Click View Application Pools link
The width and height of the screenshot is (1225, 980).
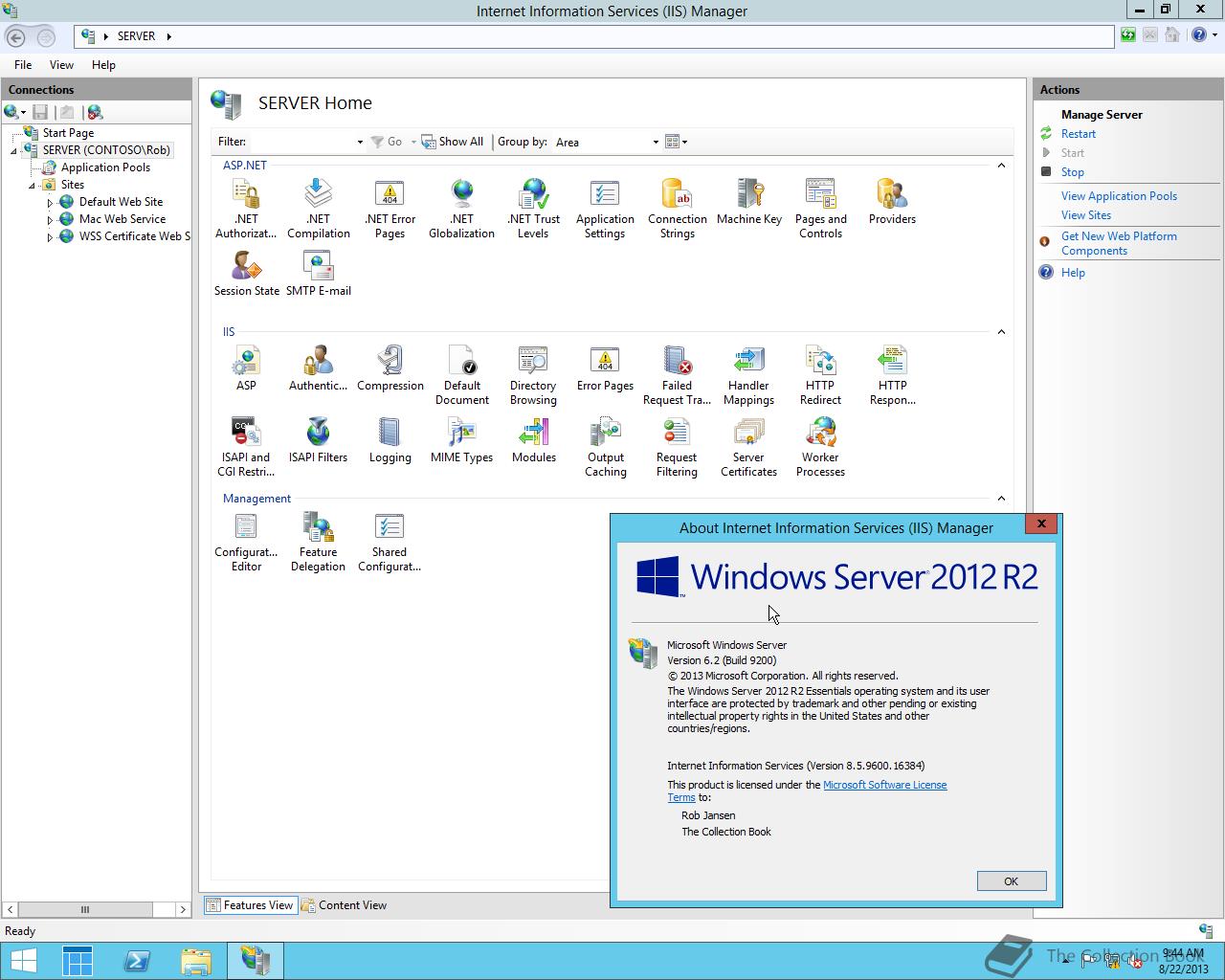(x=1119, y=196)
